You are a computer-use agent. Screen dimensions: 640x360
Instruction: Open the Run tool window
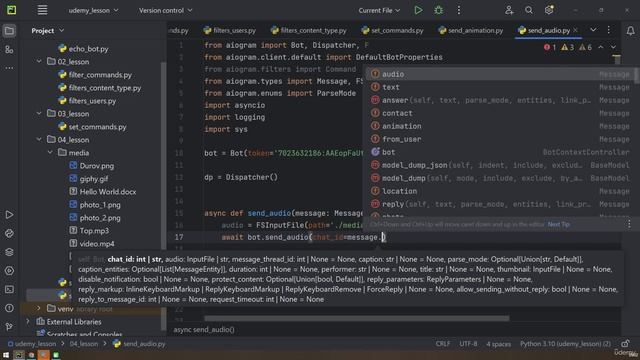pos(9,215)
